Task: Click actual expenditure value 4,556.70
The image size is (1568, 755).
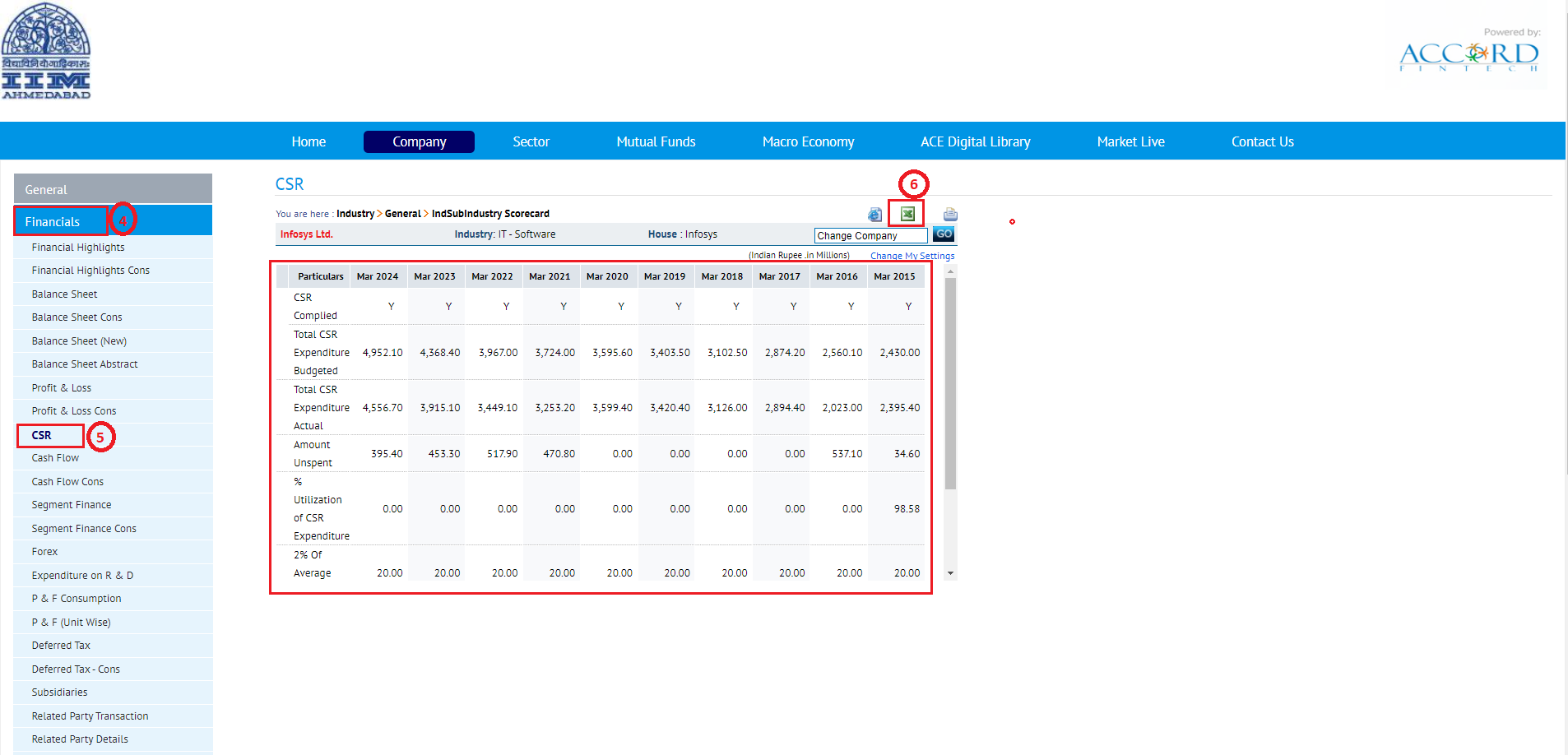Action: click(383, 408)
